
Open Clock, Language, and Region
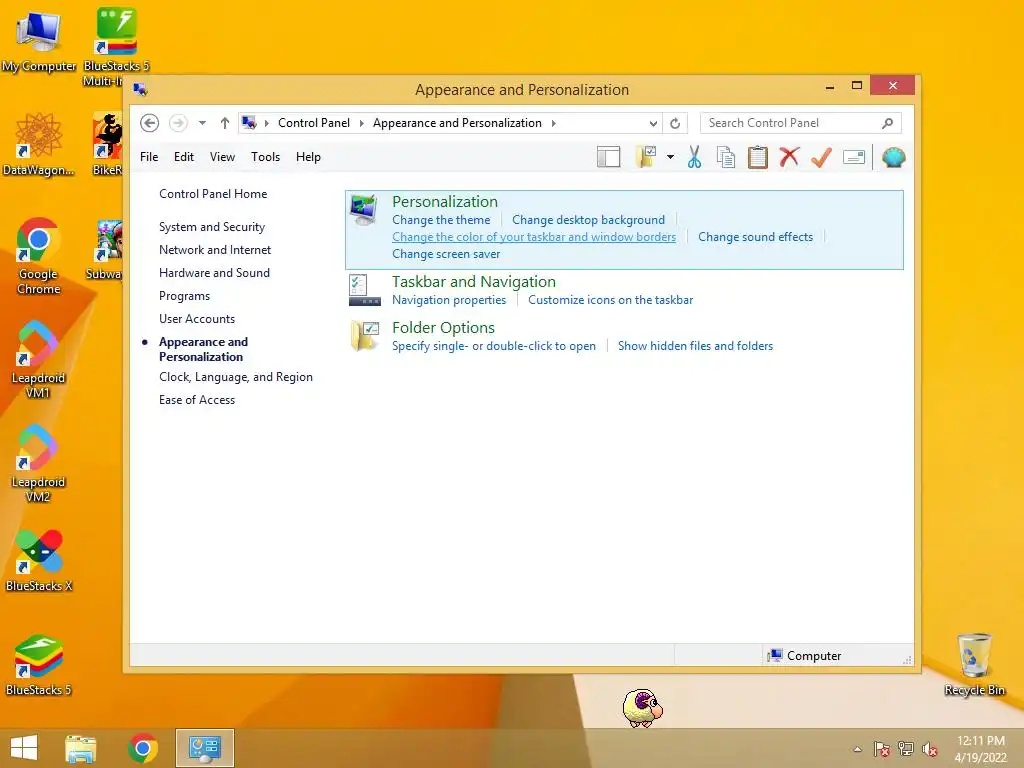tap(236, 377)
